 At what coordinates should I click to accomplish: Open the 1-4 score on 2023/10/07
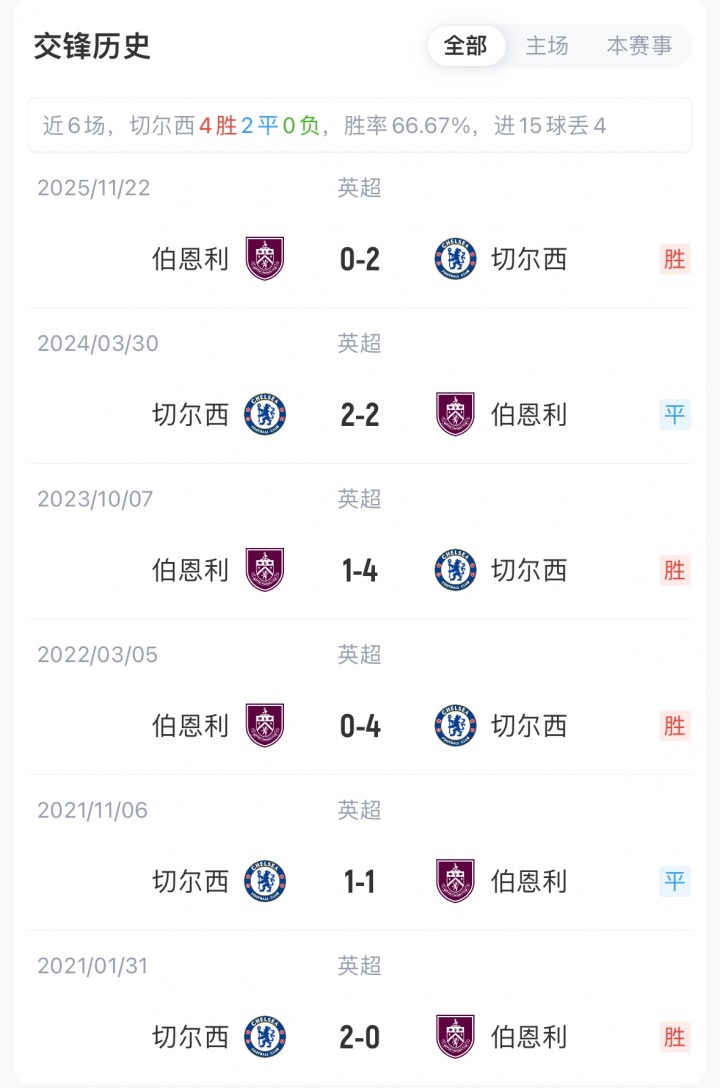(360, 571)
